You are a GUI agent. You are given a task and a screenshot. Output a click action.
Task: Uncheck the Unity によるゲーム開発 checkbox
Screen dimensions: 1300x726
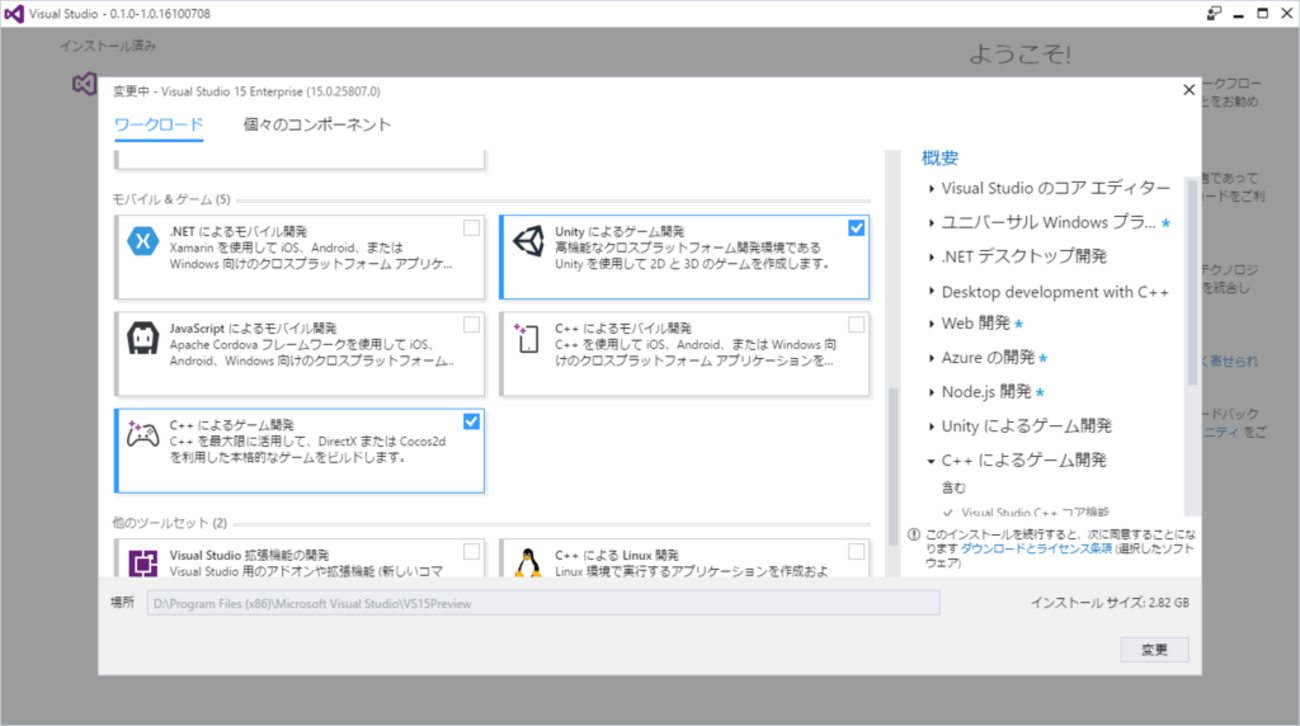coord(856,228)
